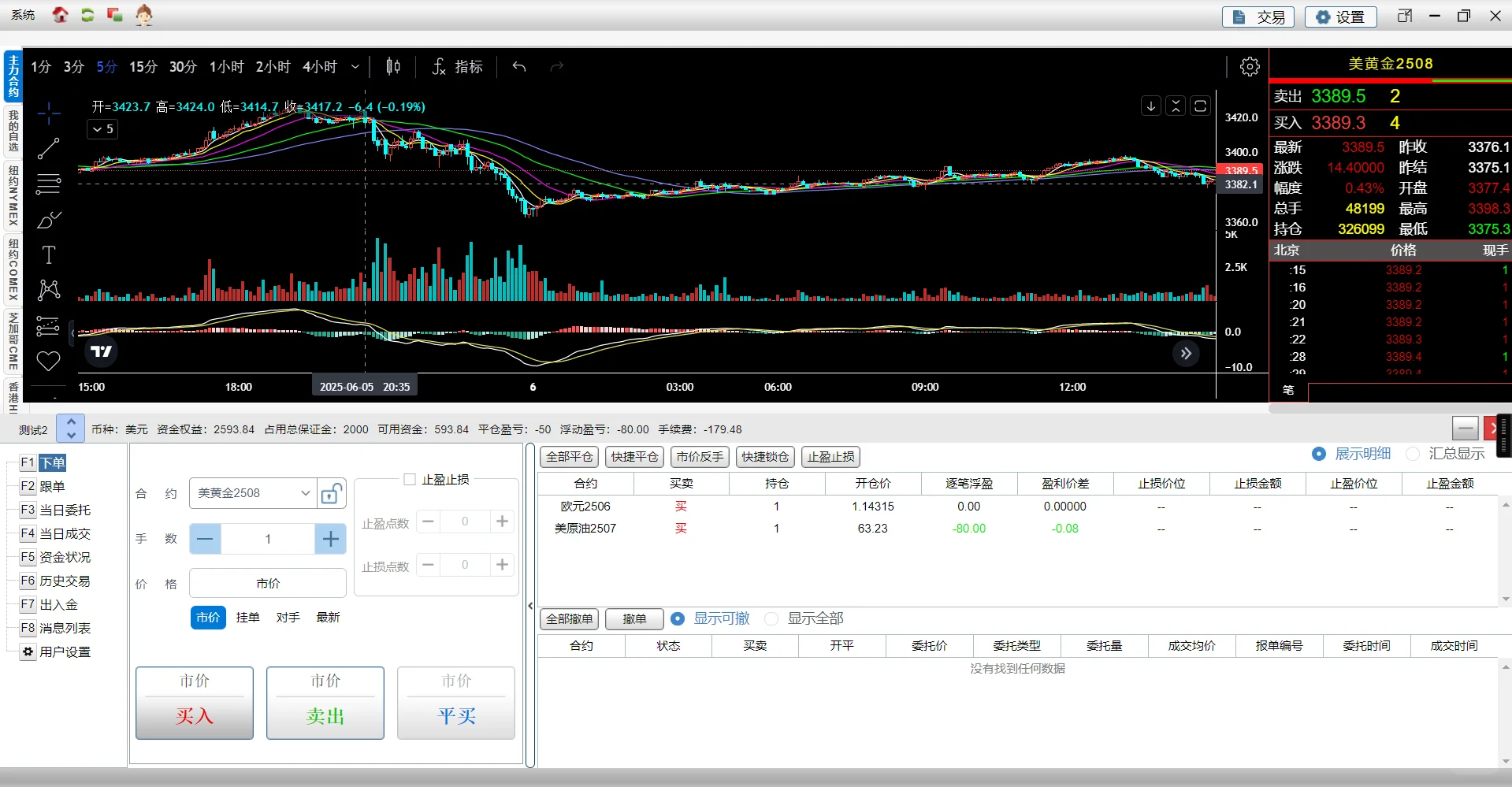Image resolution: width=1512 pixels, height=787 pixels.
Task: Switch account with the 测试2 spinner arrows
Action: pos(71,429)
